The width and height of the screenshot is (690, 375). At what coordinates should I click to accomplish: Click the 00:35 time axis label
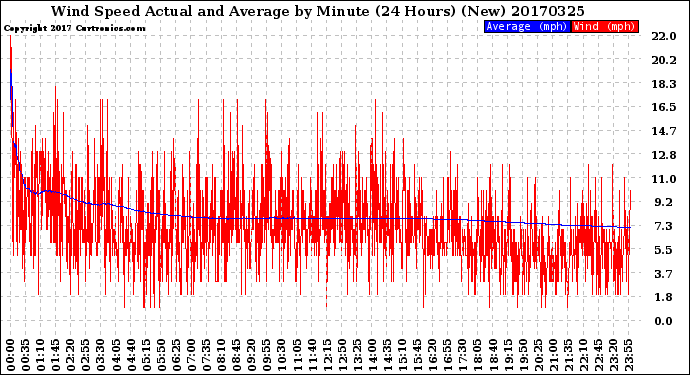coord(26,355)
